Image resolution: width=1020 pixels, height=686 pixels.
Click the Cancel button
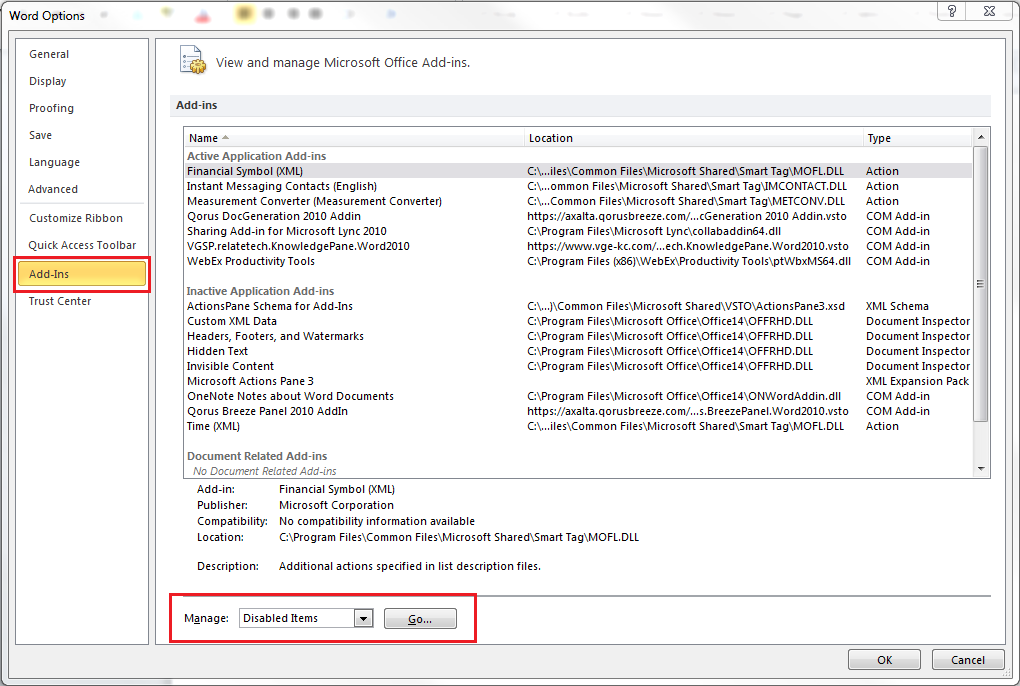pos(967,660)
